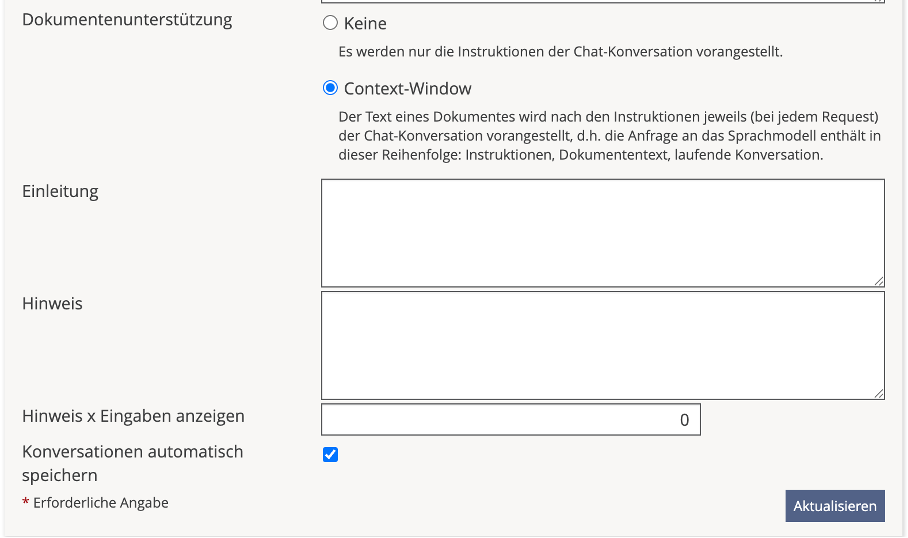Grab the Hinweis text area resize handle
This screenshot has height=538, width=908.
[879, 394]
